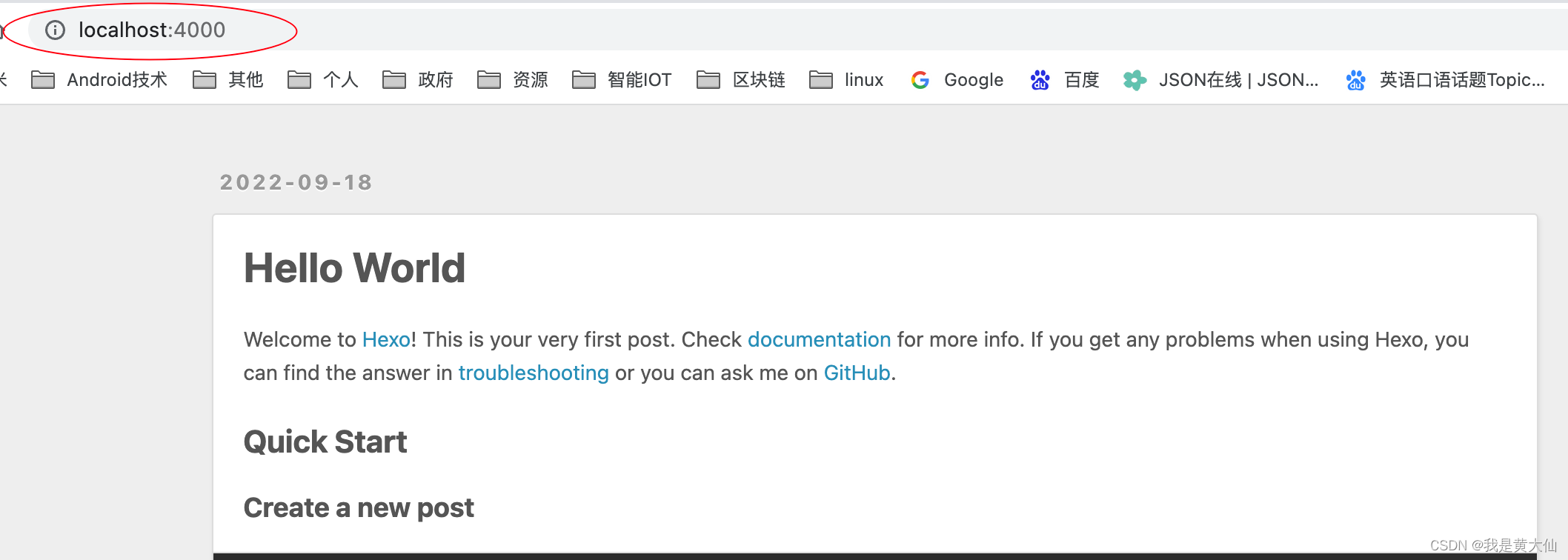Click the 2022-09-18 post date
This screenshot has height=560, width=1568.
(x=296, y=182)
